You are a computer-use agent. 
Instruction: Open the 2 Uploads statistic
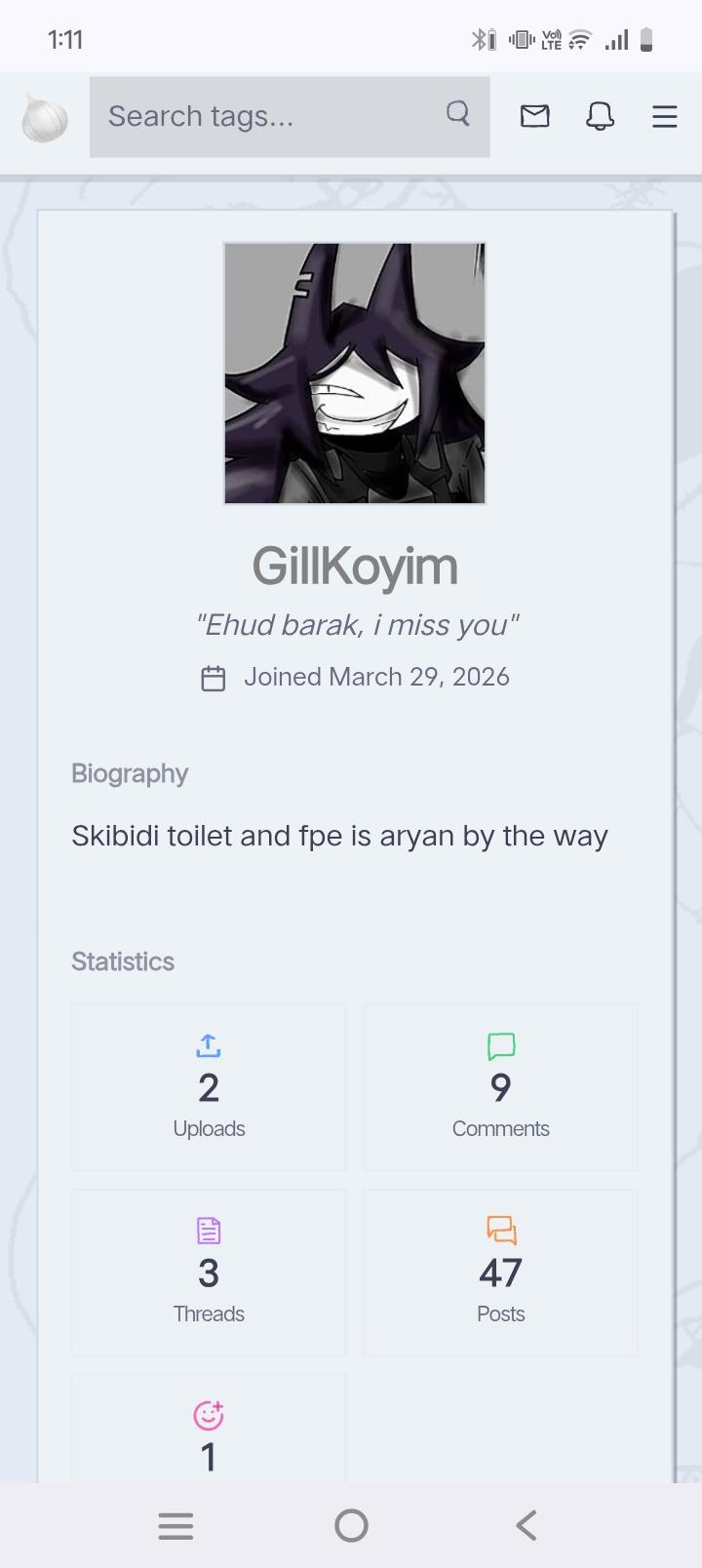(x=209, y=1088)
